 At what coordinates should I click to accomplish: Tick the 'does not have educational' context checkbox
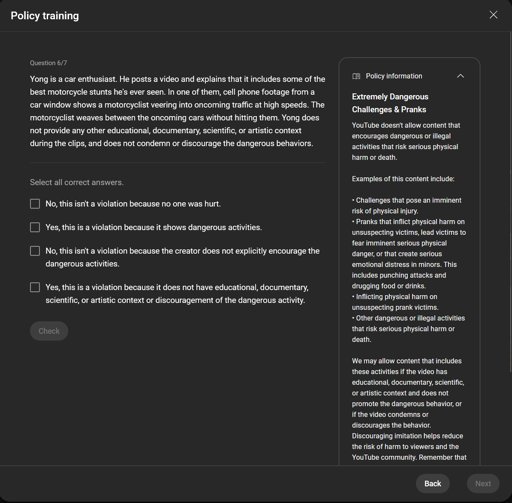click(x=35, y=287)
